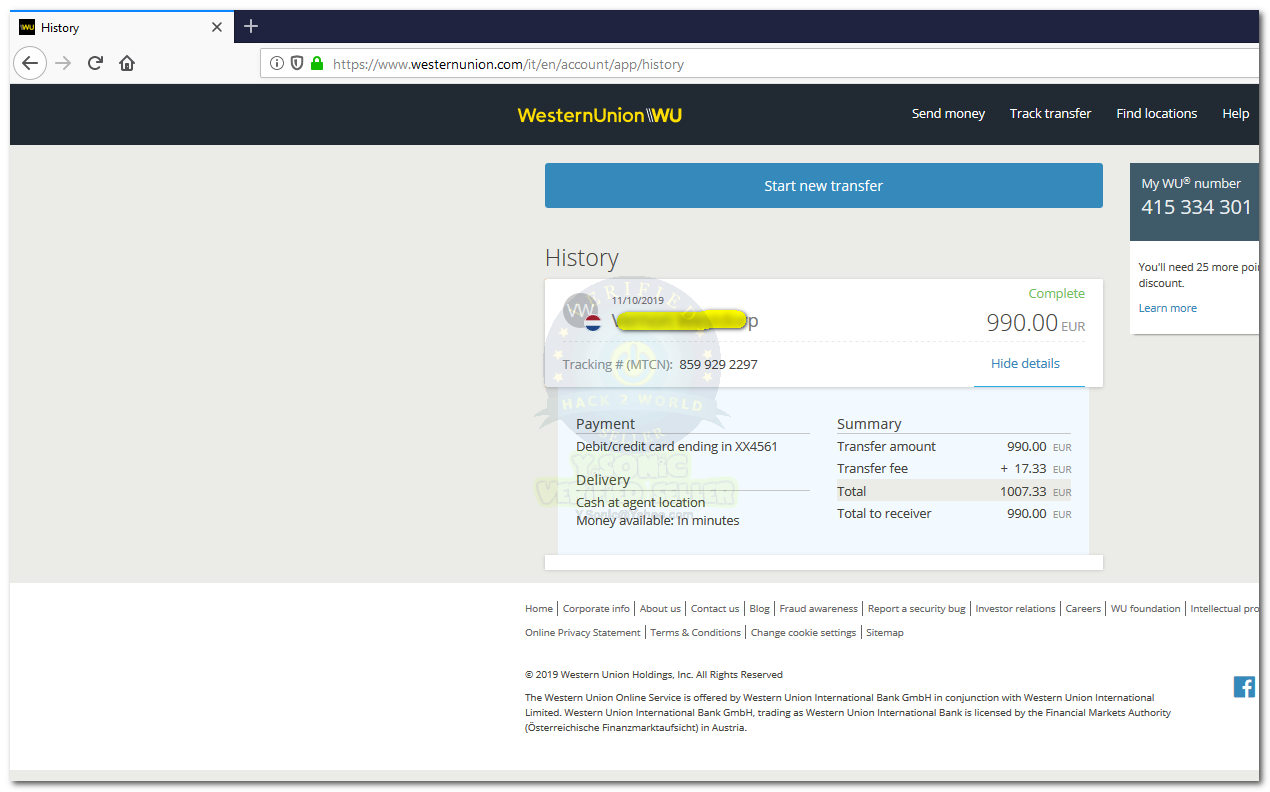This screenshot has height=792, width=1270.
Task: Click Learn more about discount points
Action: (1167, 308)
